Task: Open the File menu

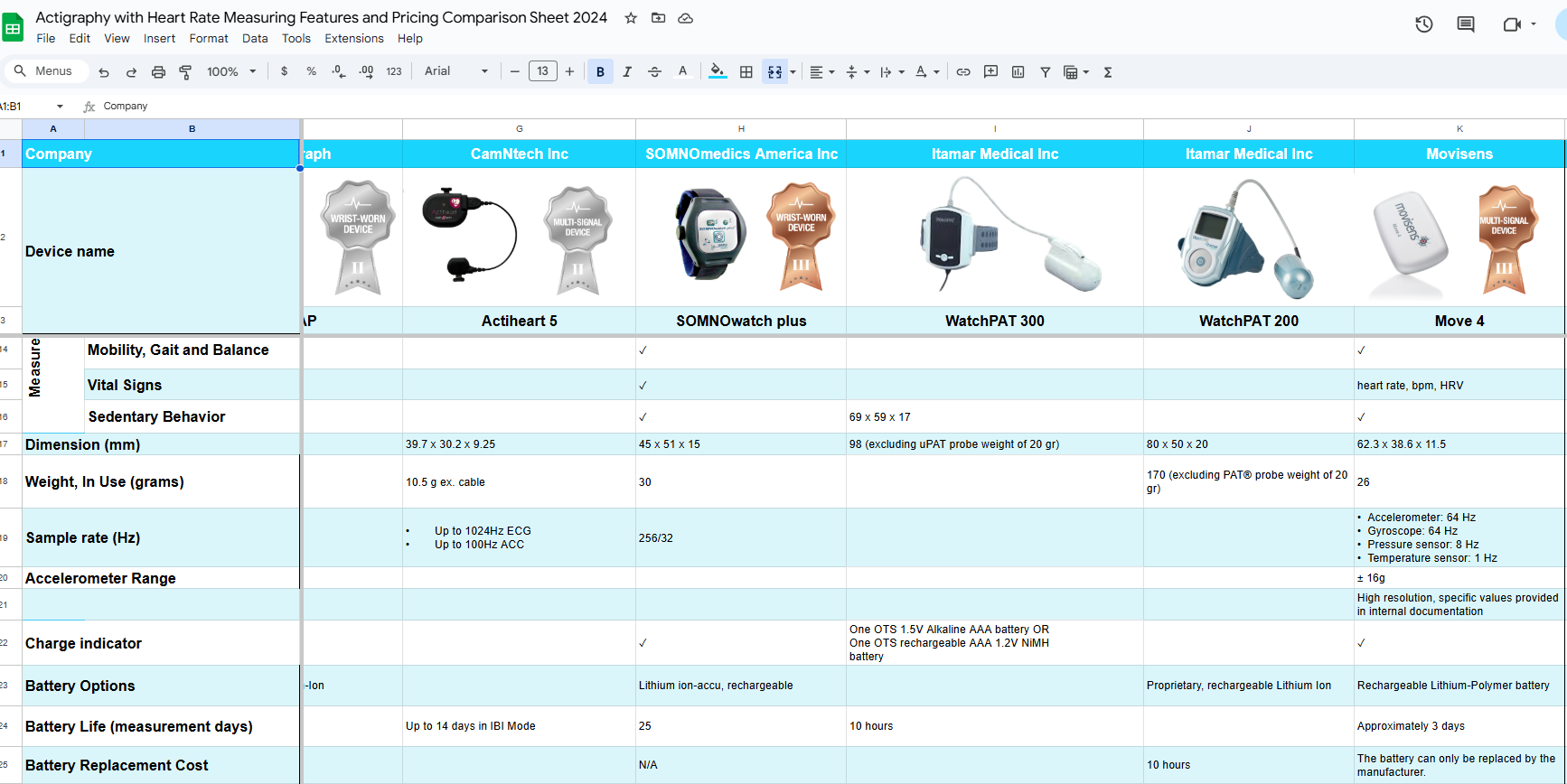Action: pyautogui.click(x=46, y=38)
